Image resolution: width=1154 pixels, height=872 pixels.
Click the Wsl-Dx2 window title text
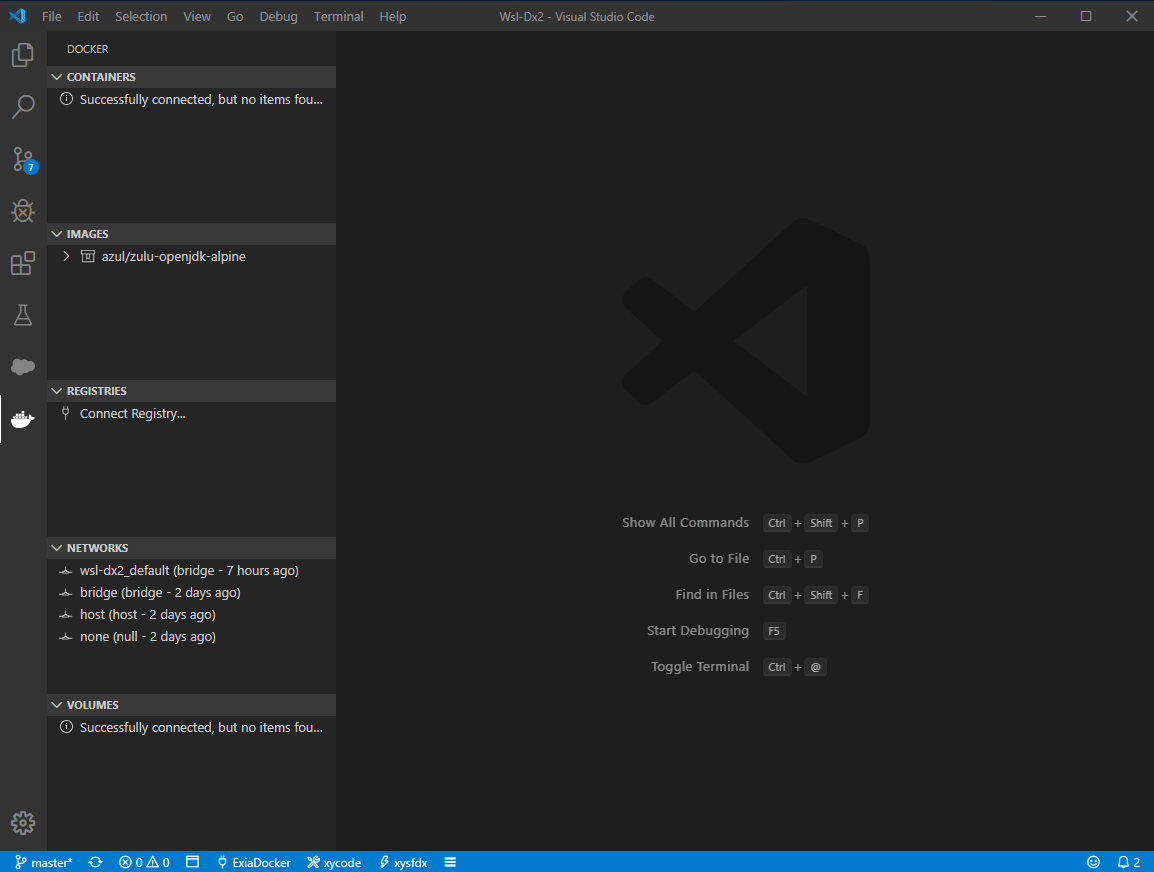577,16
